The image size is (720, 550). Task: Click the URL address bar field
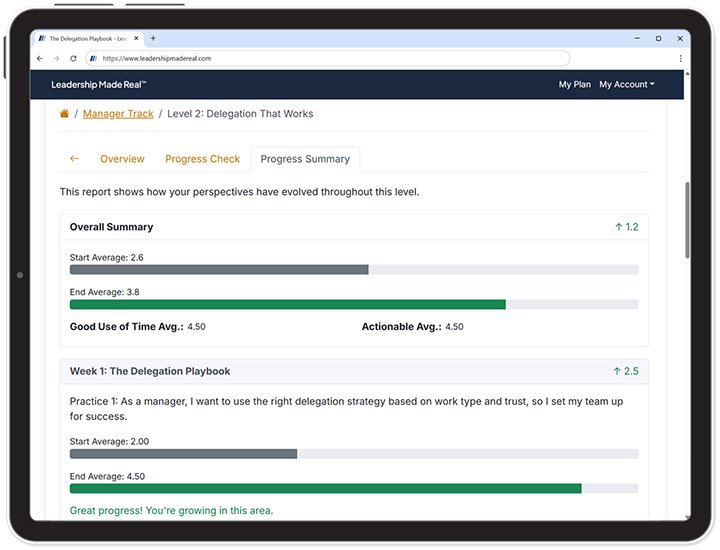[380, 58]
